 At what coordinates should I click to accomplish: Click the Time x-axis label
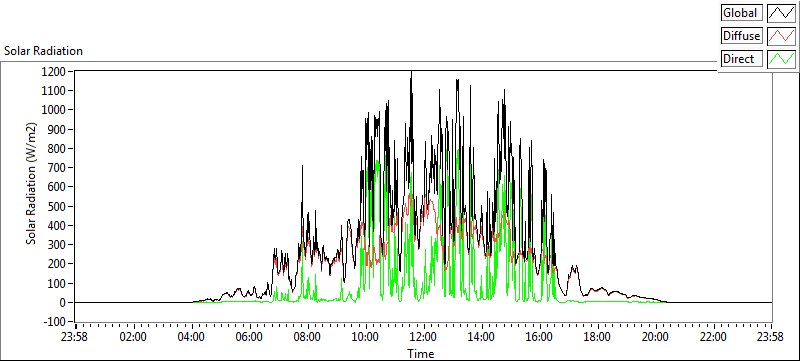(x=421, y=353)
